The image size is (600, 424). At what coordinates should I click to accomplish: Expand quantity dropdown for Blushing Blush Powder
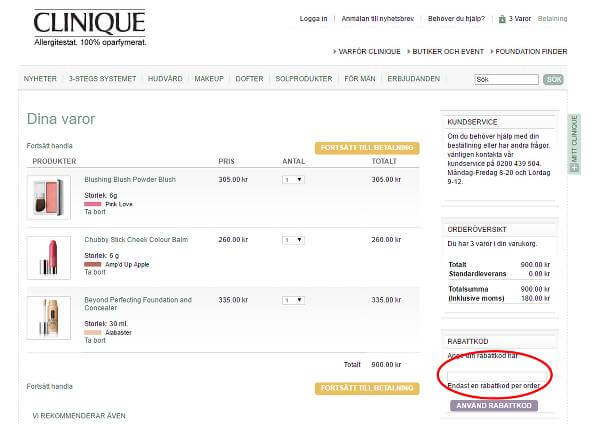(x=293, y=180)
